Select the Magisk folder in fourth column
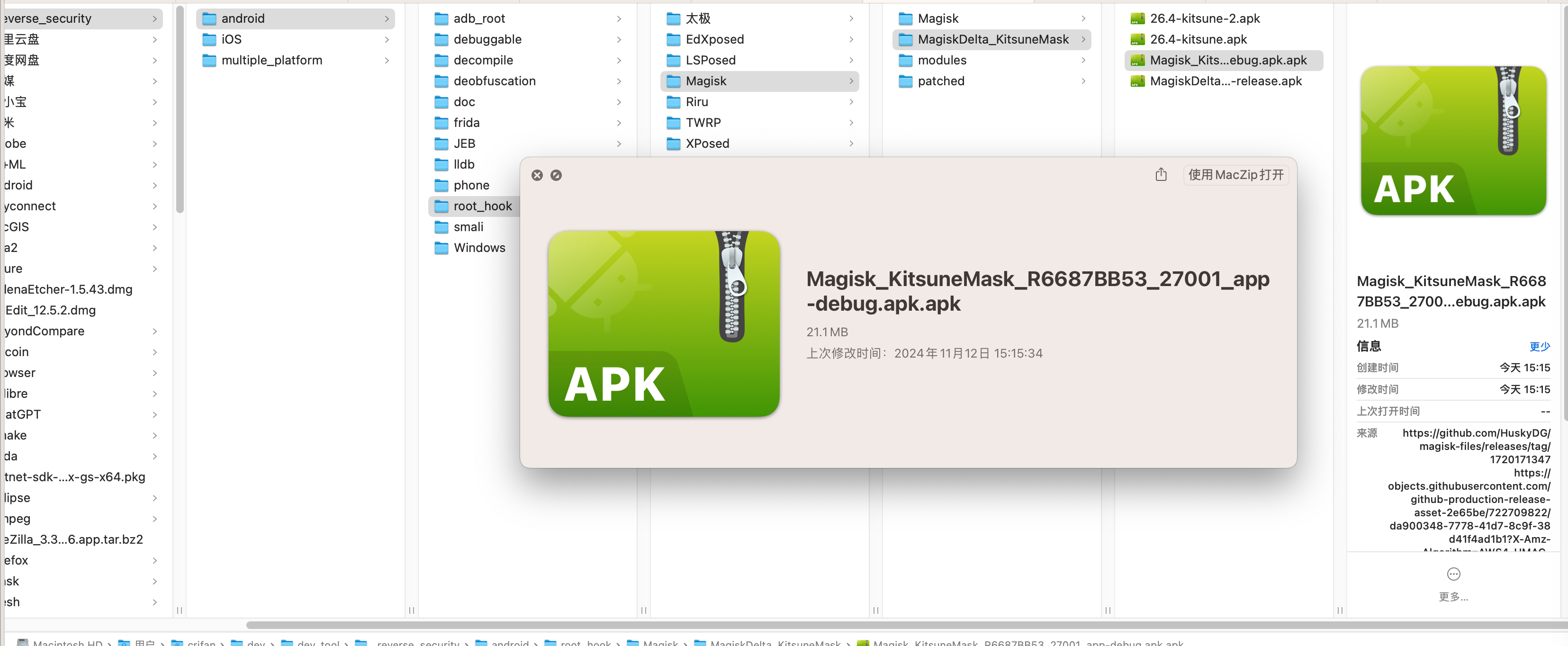The height and width of the screenshot is (646, 1568). coord(759,81)
